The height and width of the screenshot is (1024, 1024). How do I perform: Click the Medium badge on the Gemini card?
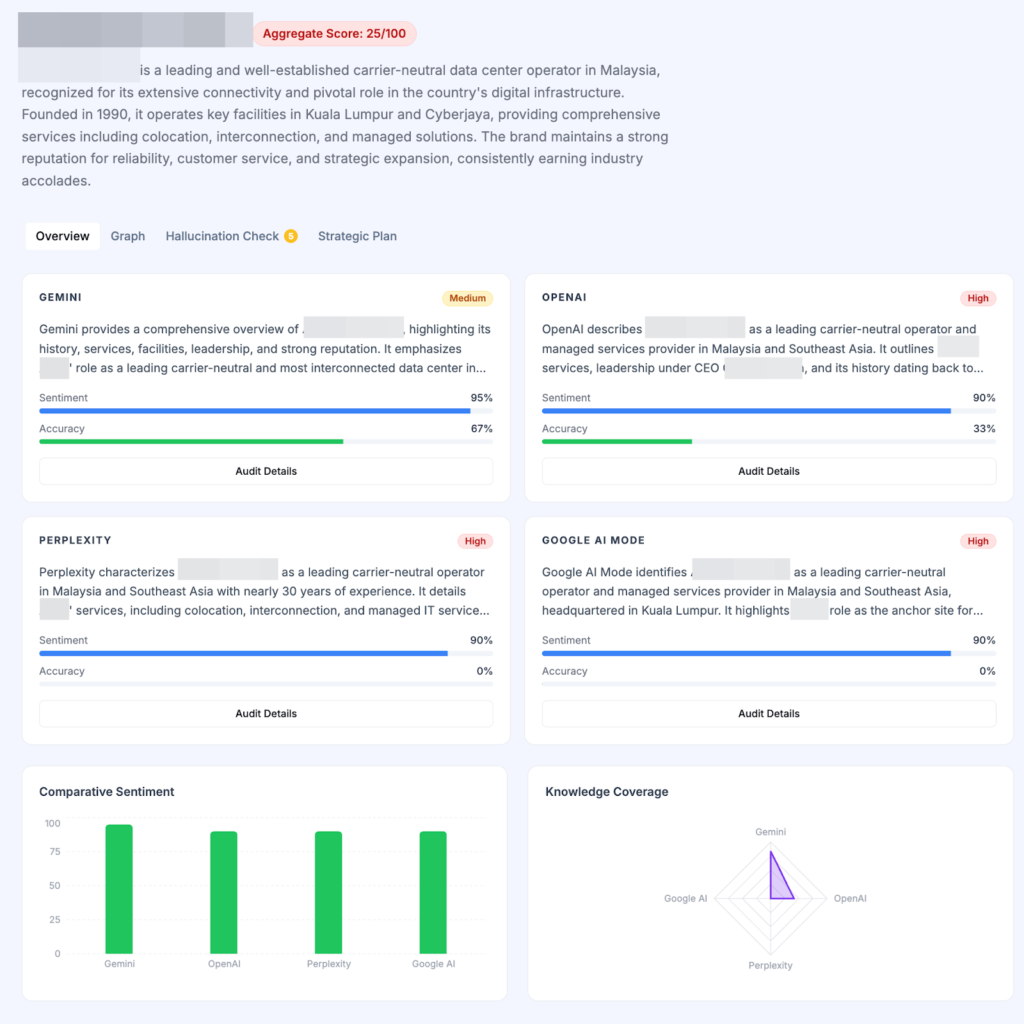467,298
